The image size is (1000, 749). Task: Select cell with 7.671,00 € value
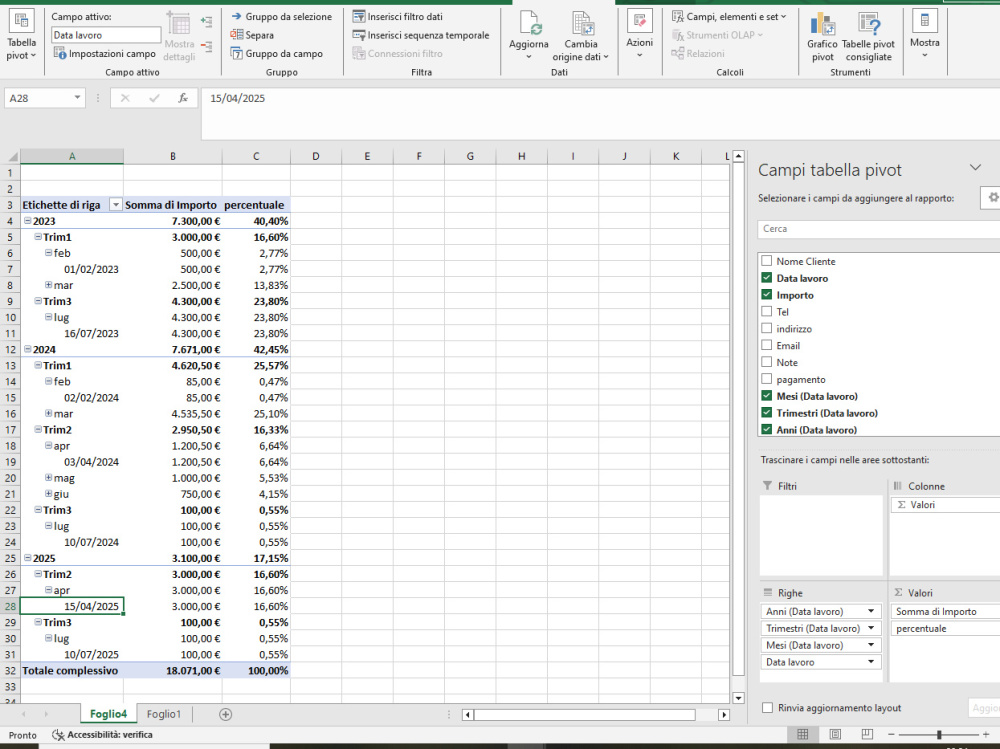pyautogui.click(x=173, y=350)
